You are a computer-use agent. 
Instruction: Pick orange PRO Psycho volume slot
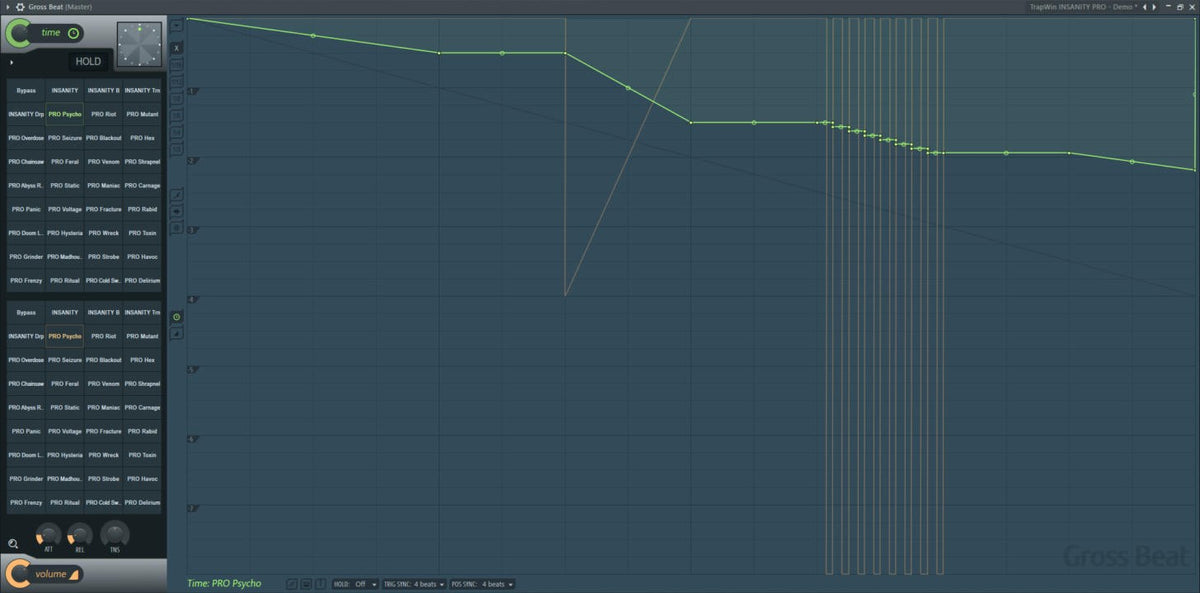tap(65, 336)
